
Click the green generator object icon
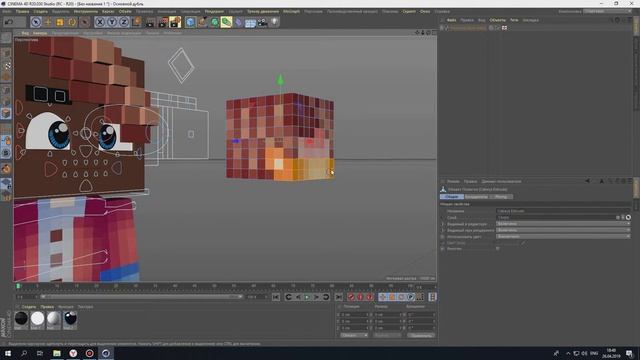click(215, 22)
